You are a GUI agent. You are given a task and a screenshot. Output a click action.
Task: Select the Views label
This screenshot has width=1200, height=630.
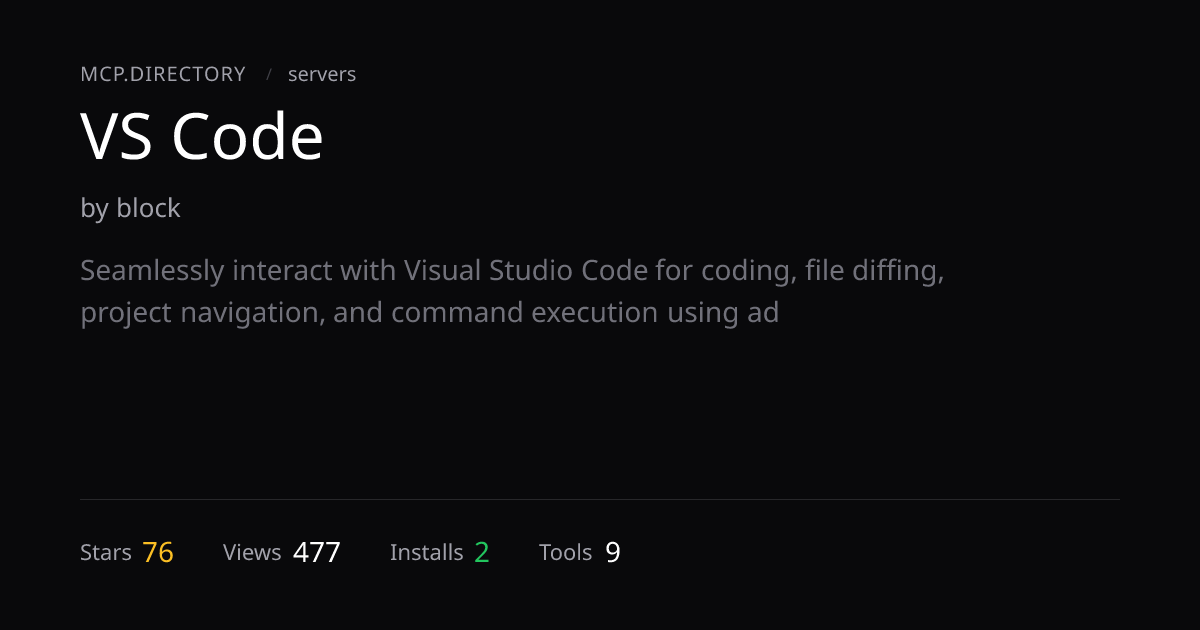(252, 552)
